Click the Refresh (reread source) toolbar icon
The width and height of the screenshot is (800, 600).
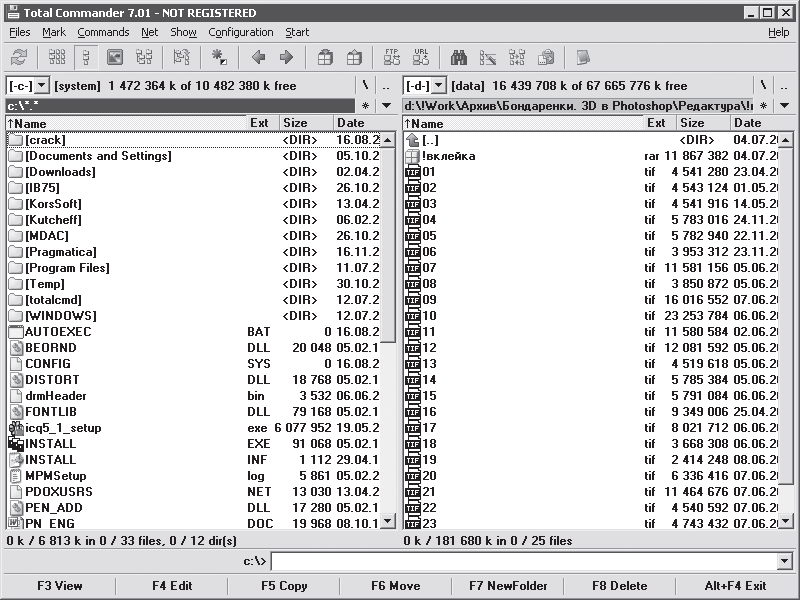[19, 58]
